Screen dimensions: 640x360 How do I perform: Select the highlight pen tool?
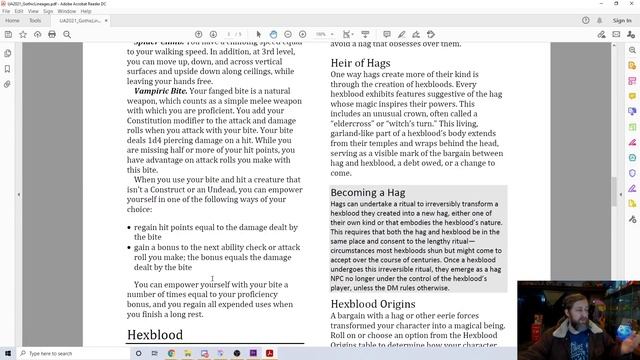[402, 34]
